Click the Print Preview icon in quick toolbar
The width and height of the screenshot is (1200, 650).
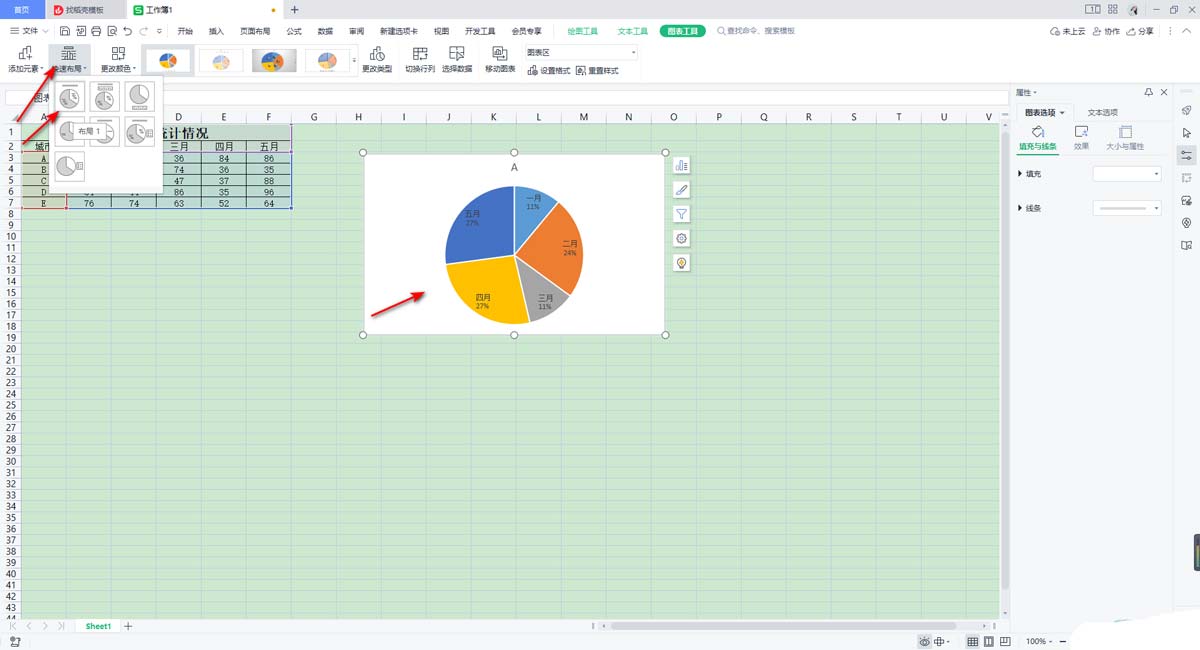111,31
